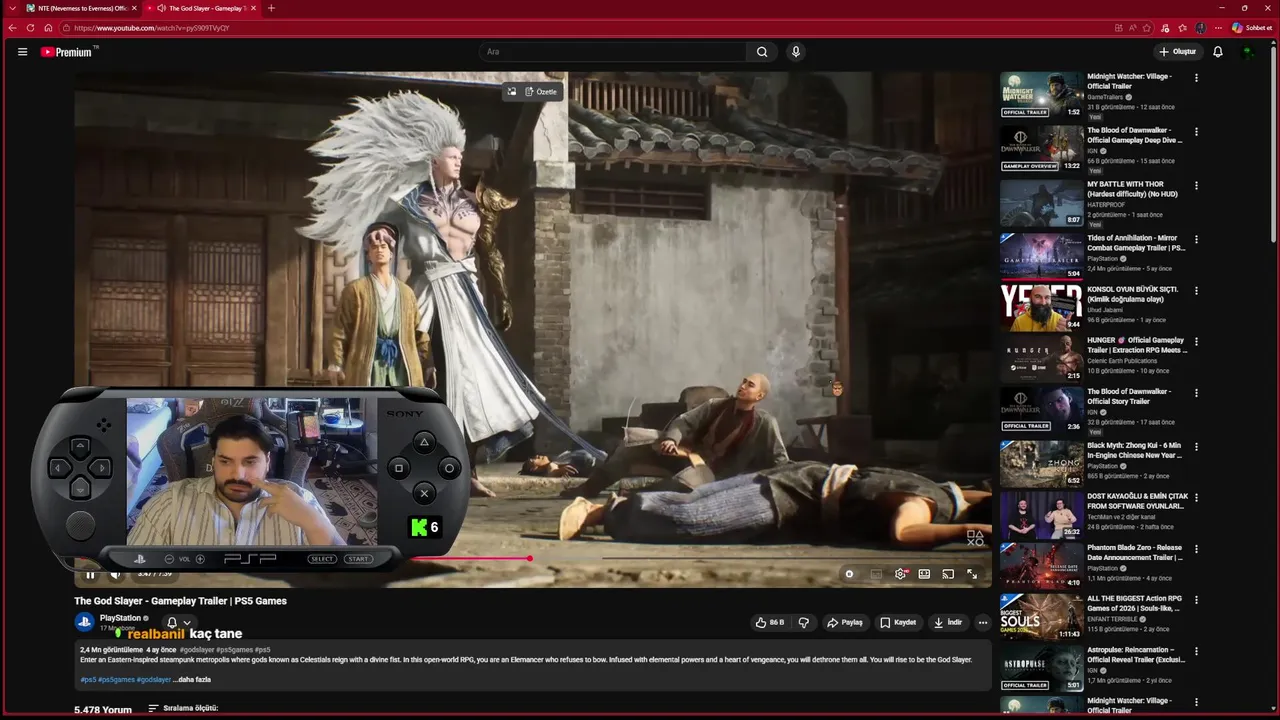Refresh the page
Image resolution: width=1280 pixels, height=720 pixels.
pos(30,28)
